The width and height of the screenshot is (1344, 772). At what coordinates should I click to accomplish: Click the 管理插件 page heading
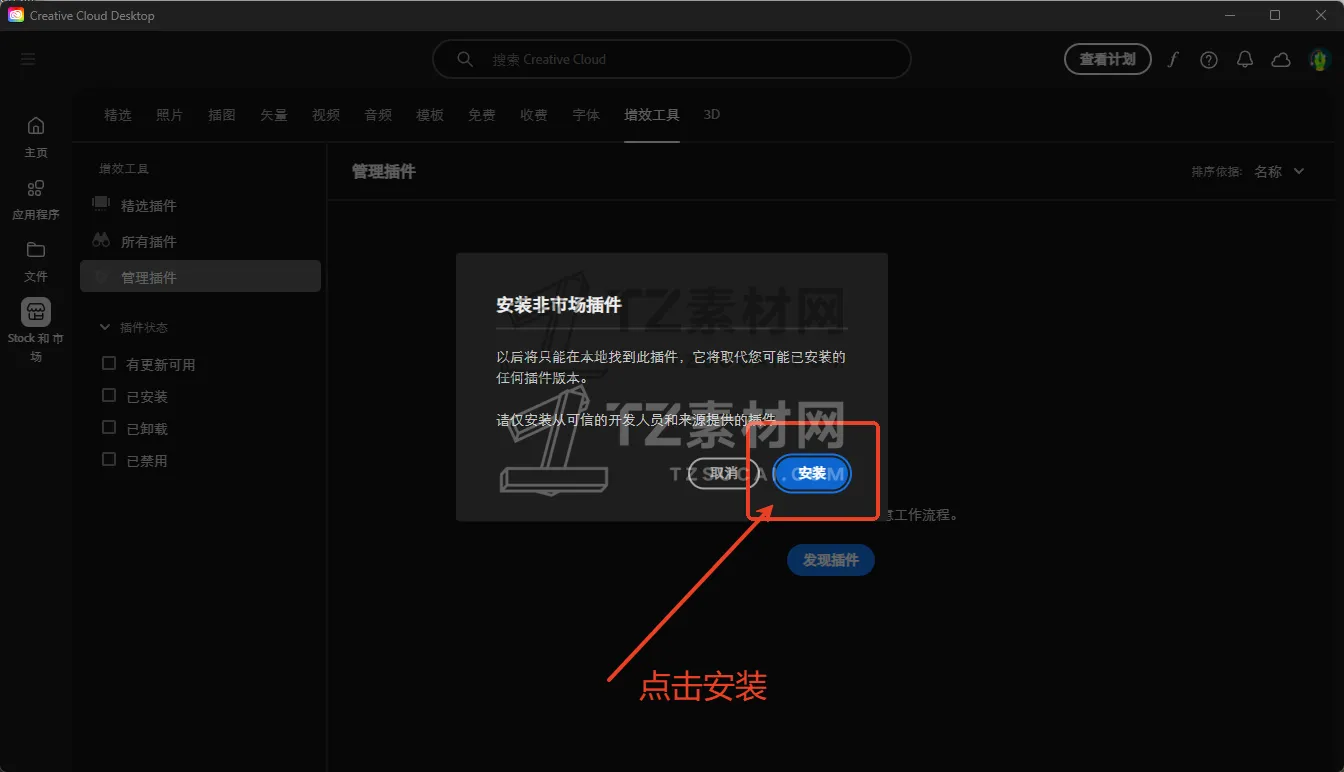384,171
